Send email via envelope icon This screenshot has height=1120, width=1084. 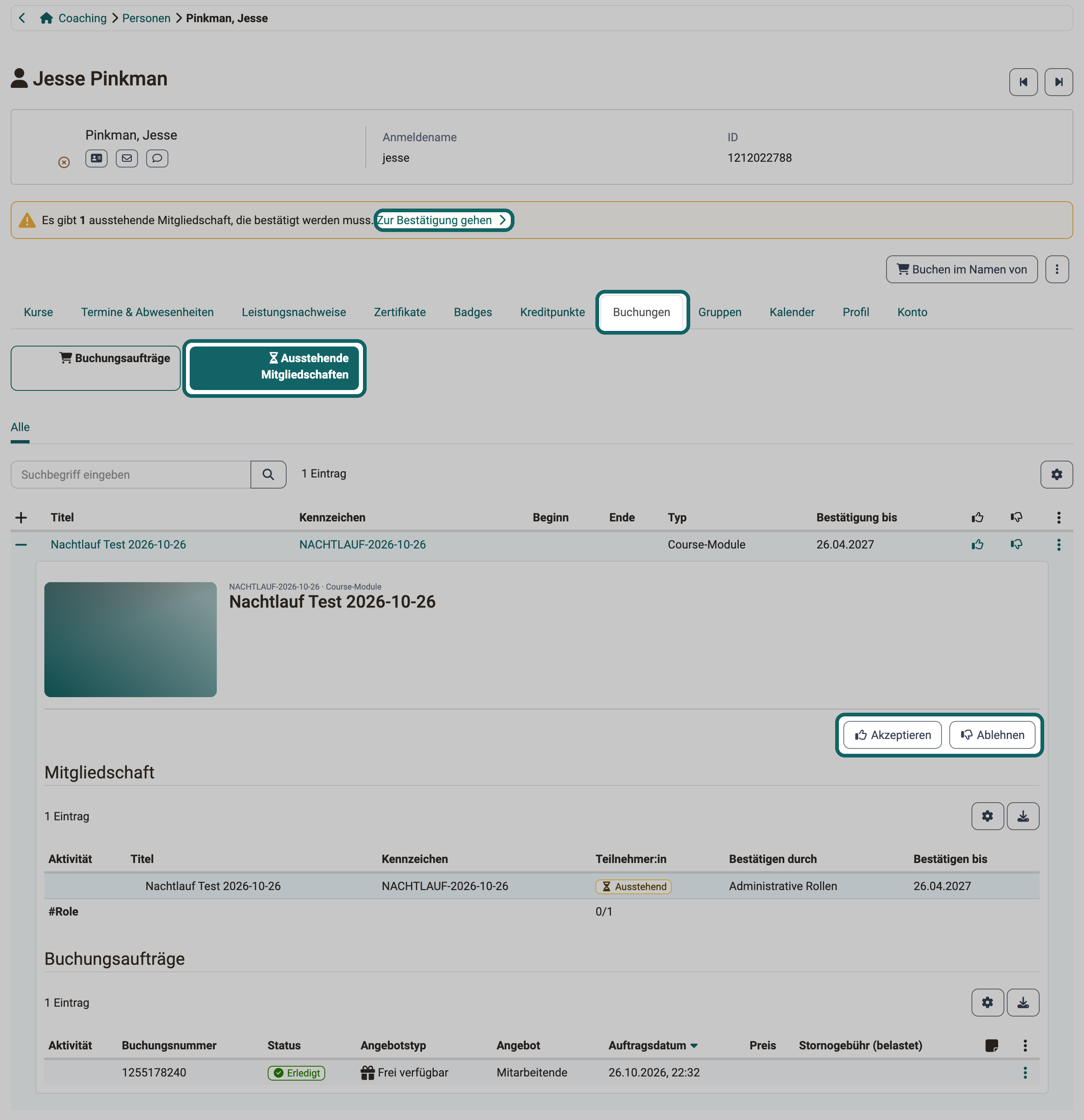point(127,158)
